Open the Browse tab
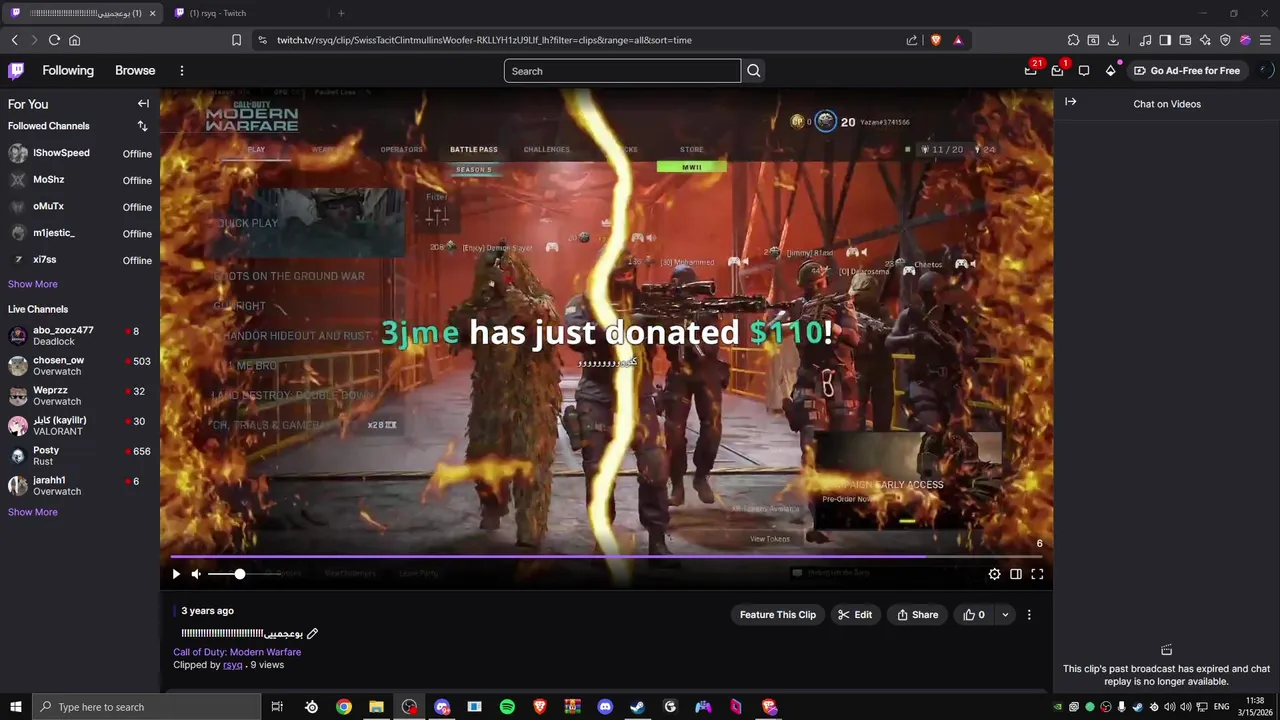 click(x=135, y=71)
